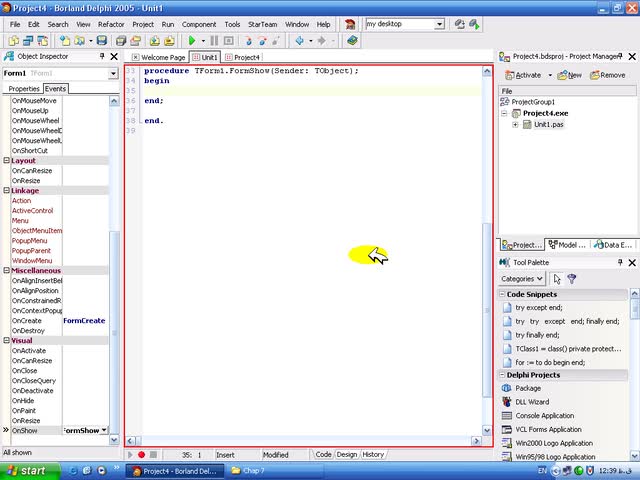Open the desktop layout combo box
This screenshot has height=480, width=640.
point(439,24)
